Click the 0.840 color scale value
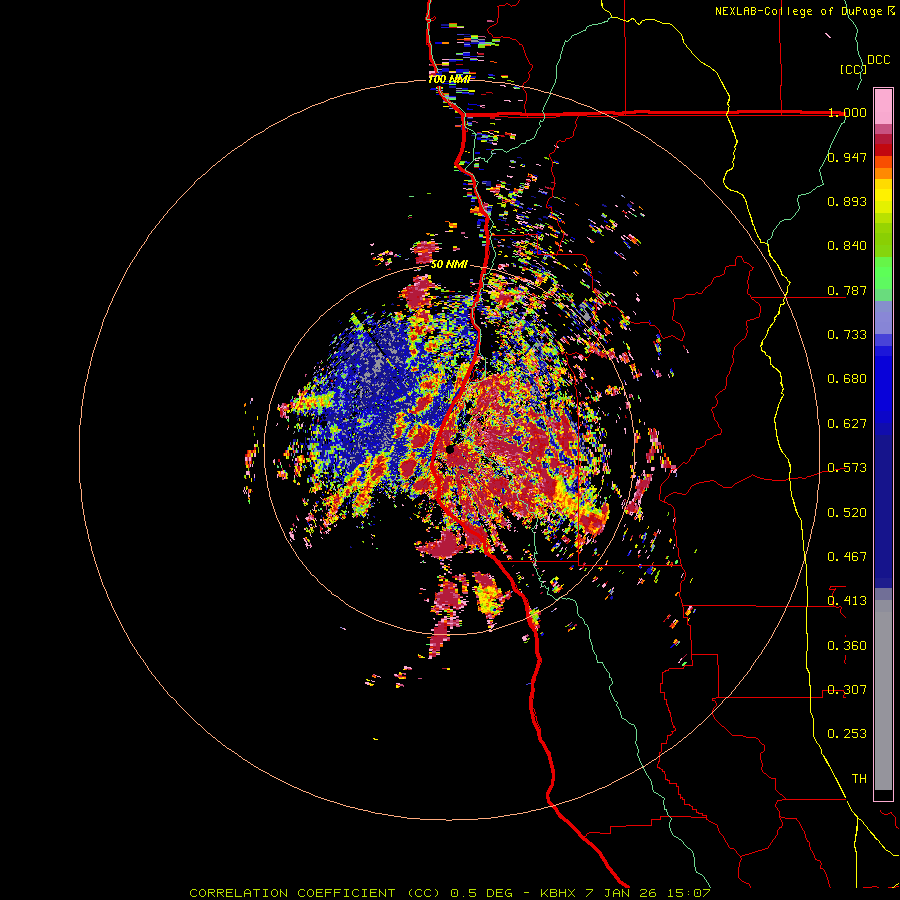The height and width of the screenshot is (900, 900). tap(847, 246)
